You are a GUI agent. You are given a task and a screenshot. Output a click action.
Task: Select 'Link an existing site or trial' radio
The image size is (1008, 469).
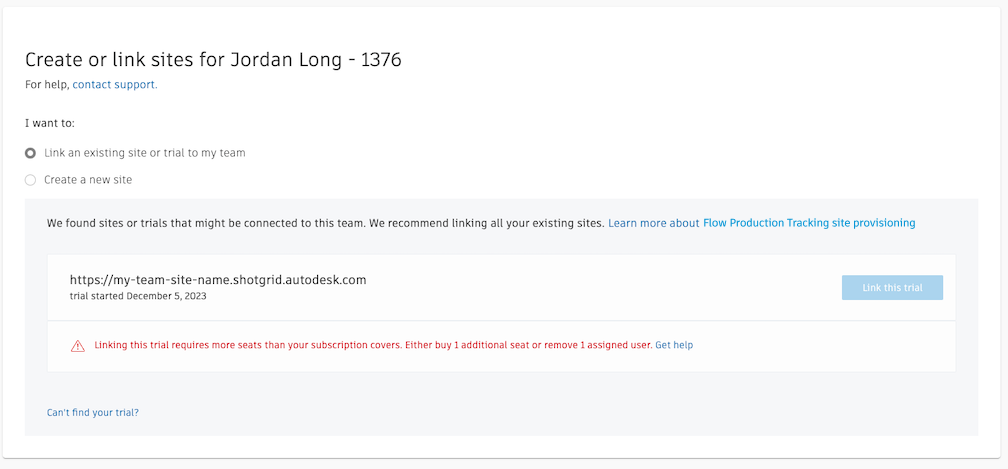pyautogui.click(x=30, y=153)
